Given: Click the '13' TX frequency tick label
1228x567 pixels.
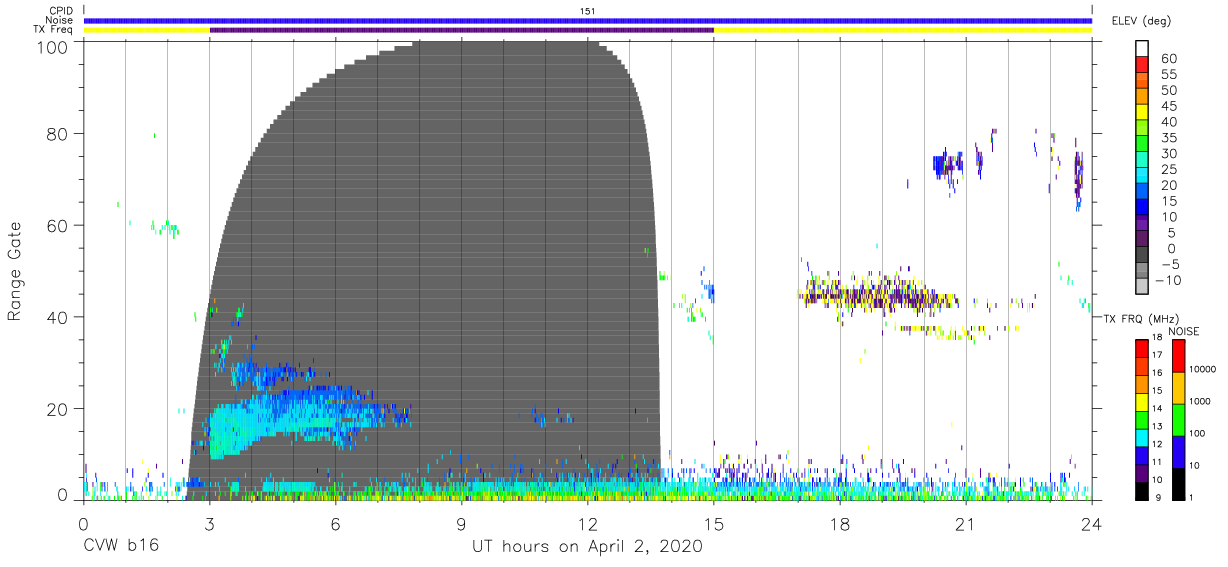Looking at the screenshot, I should (1158, 428).
